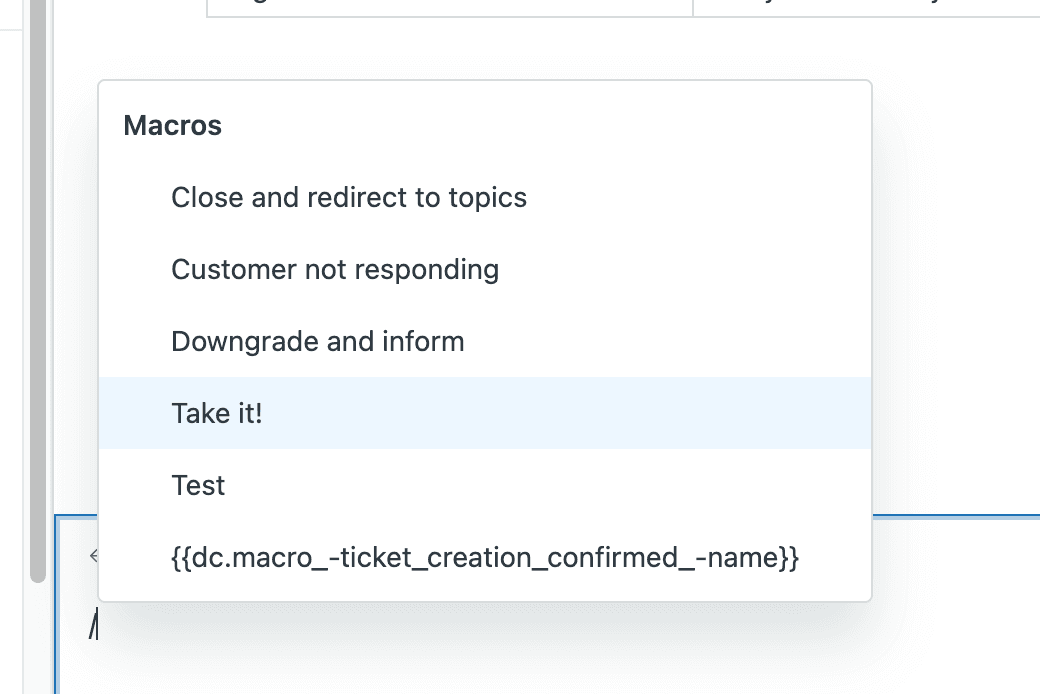1040x694 pixels.
Task: Click the "Macros" popup header
Action: point(172,125)
